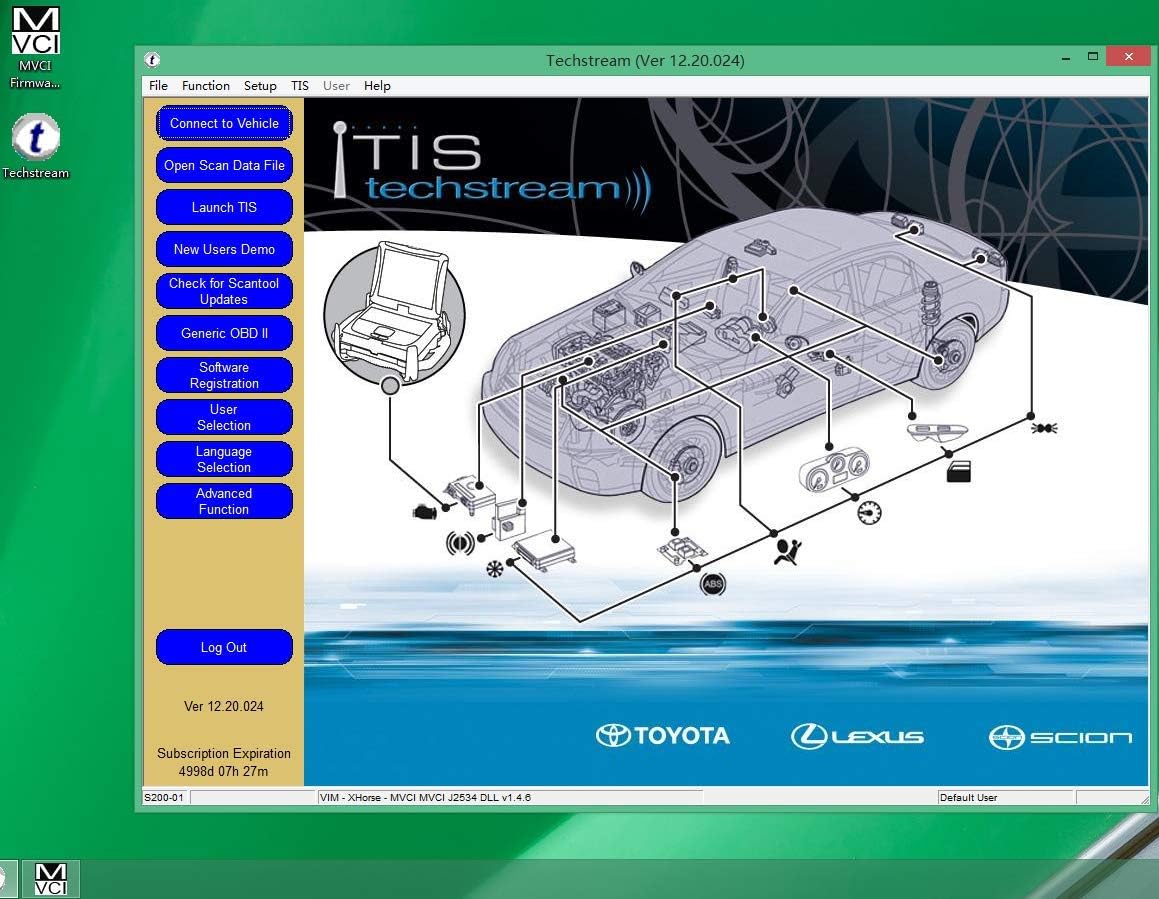Open User Selection

[x=224, y=418]
